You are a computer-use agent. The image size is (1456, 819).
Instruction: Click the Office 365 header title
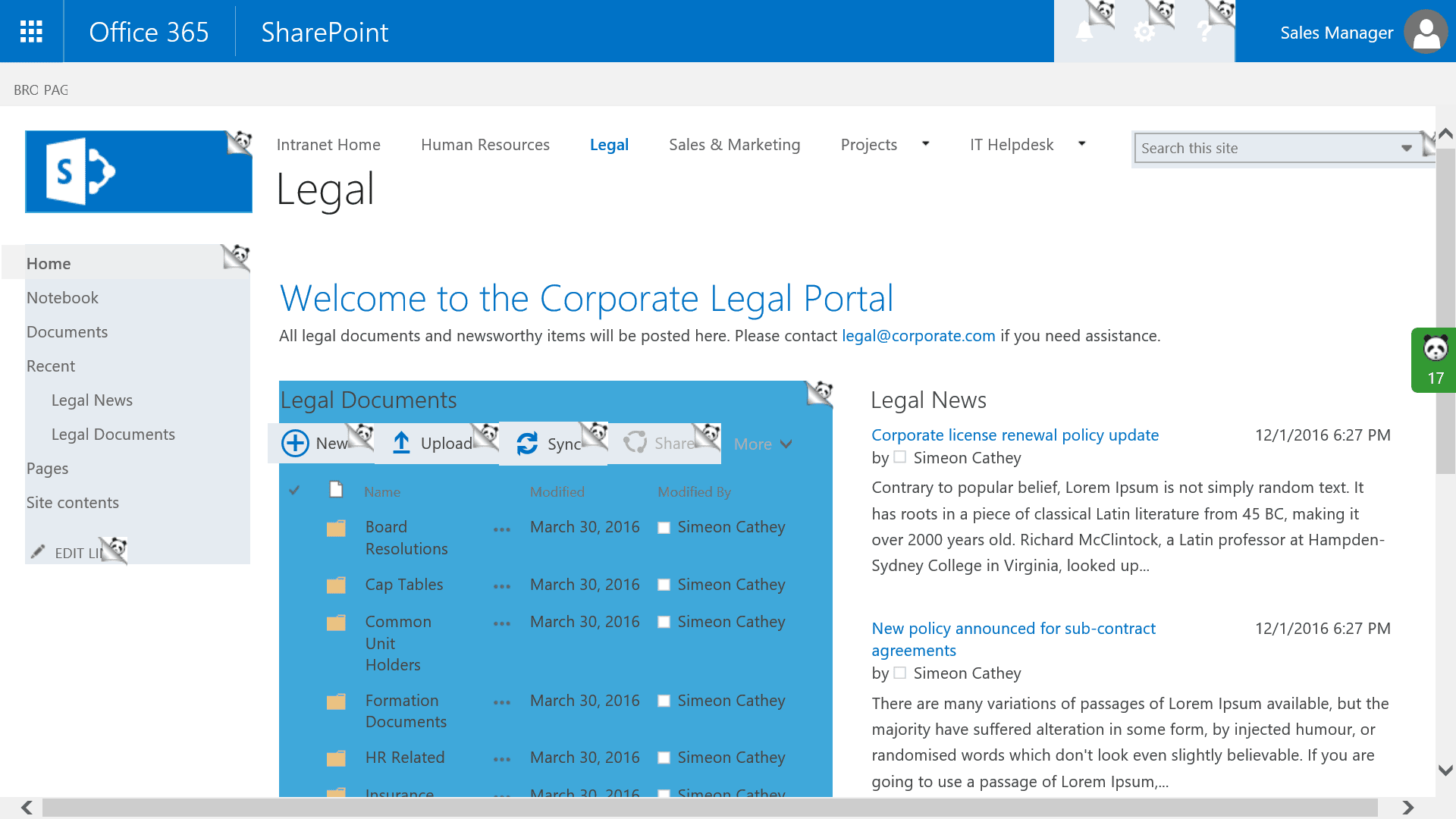point(149,32)
